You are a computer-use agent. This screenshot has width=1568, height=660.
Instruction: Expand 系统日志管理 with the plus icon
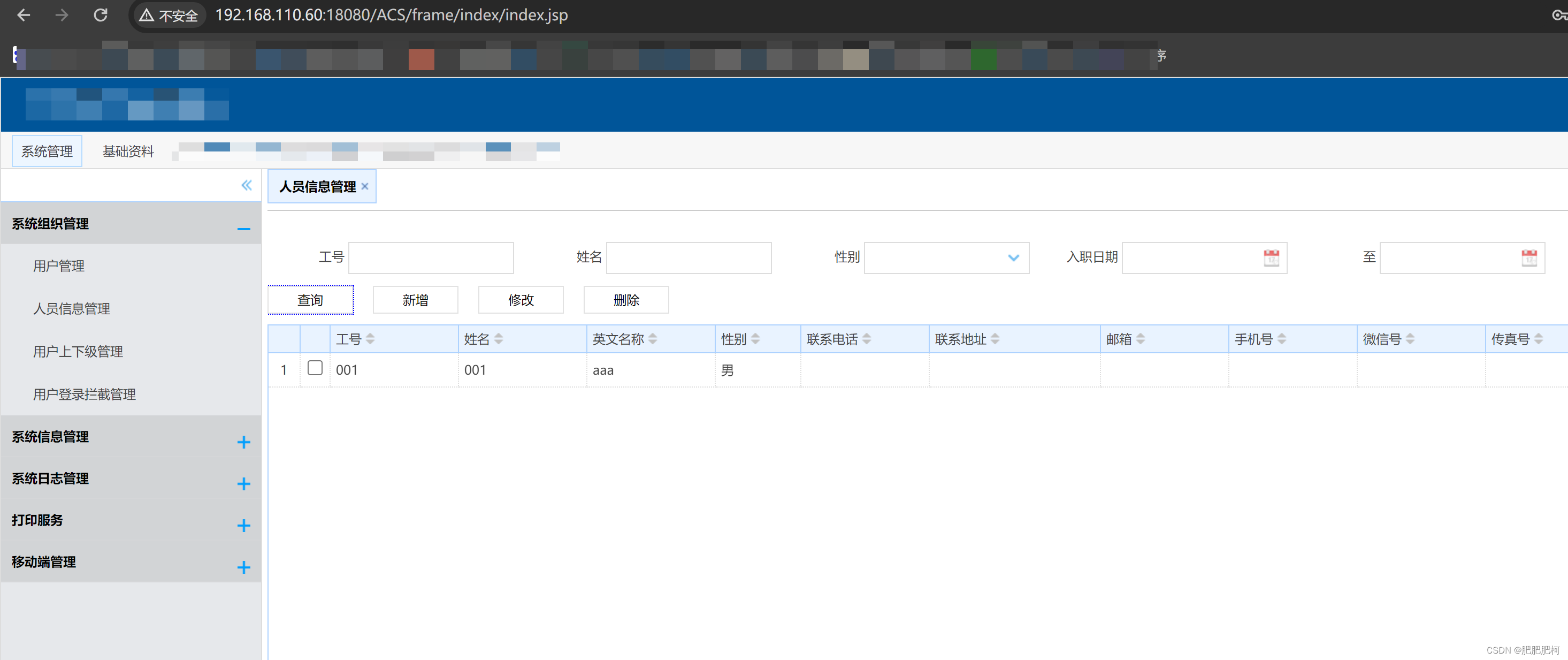pos(243,484)
